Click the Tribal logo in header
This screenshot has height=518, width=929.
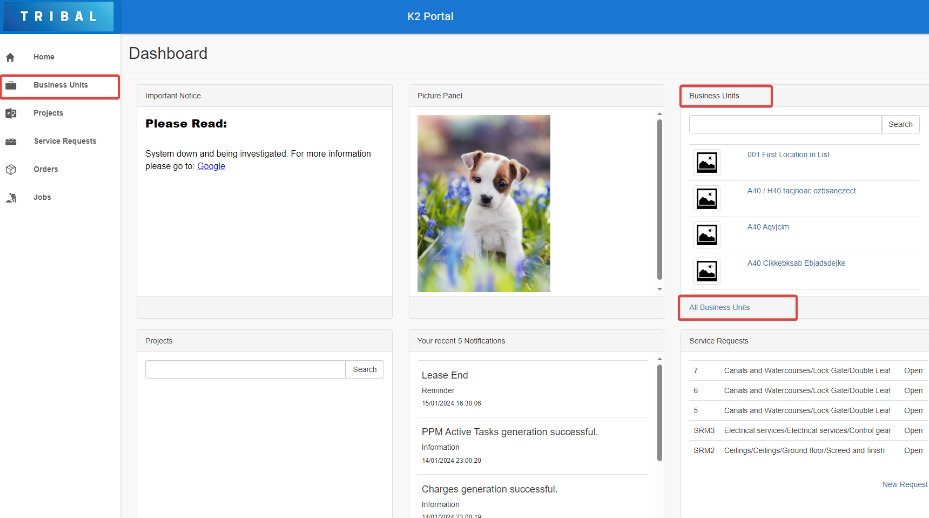pos(58,16)
